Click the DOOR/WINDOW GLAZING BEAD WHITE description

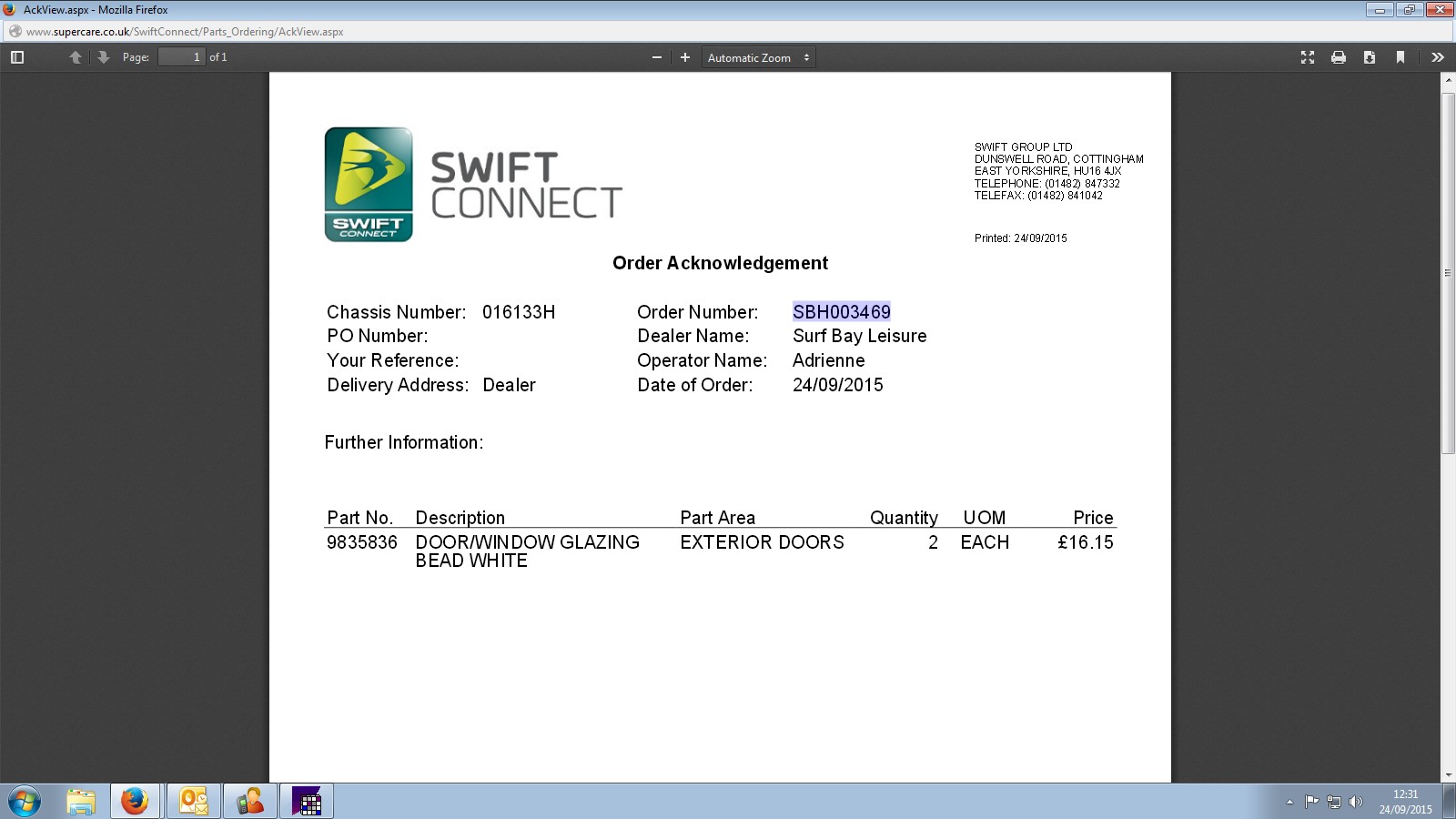coord(528,551)
